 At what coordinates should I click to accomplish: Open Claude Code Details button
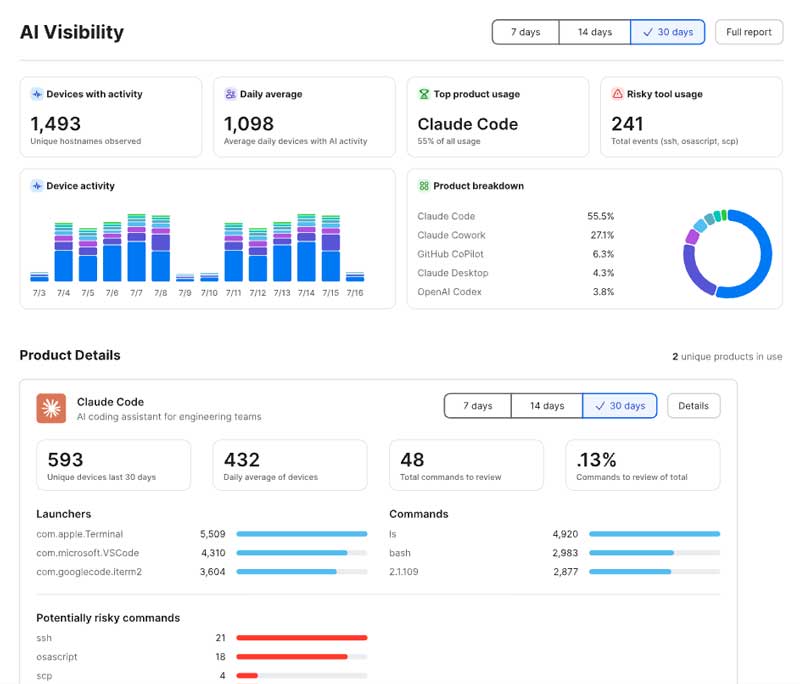[693, 406]
